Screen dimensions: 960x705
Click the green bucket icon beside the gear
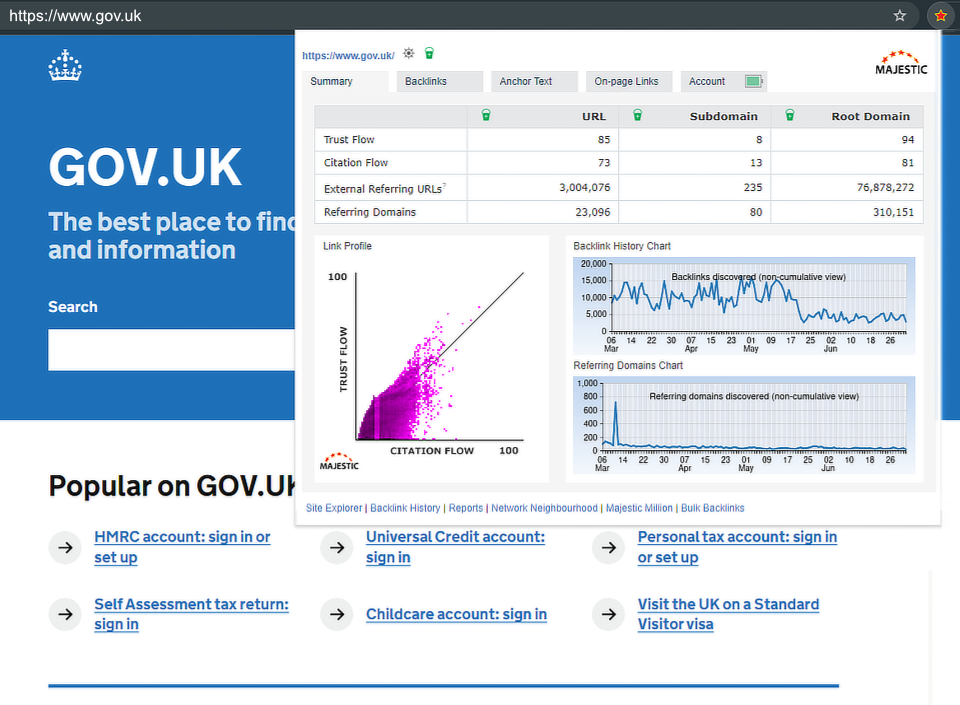coord(429,54)
